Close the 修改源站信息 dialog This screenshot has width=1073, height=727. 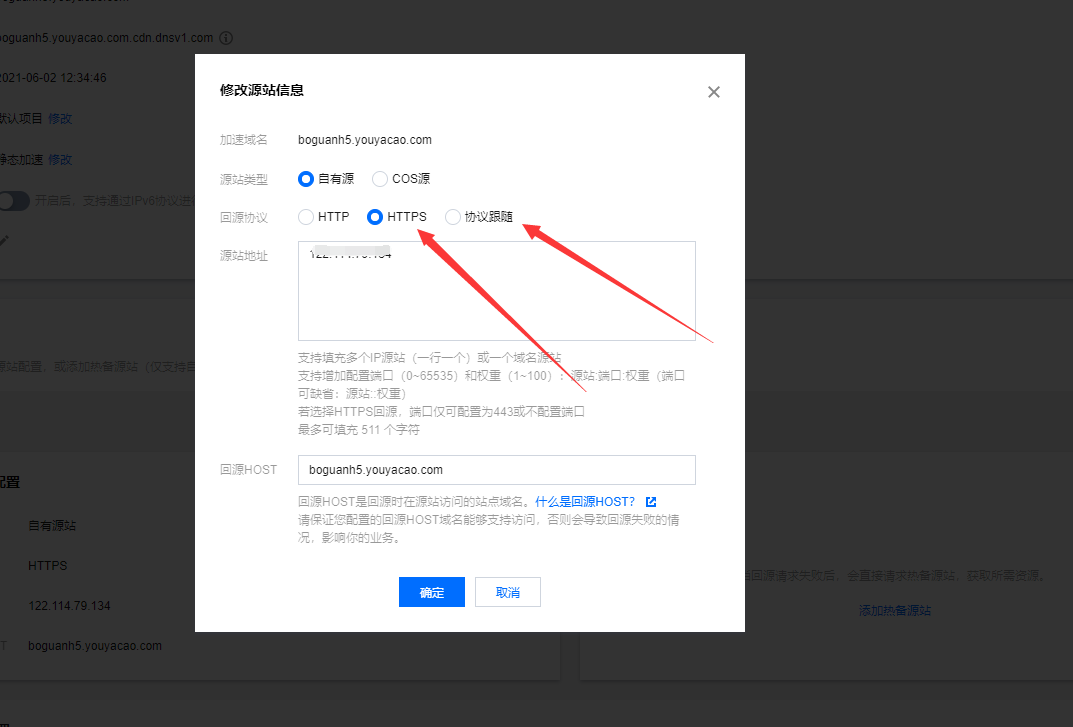(714, 92)
